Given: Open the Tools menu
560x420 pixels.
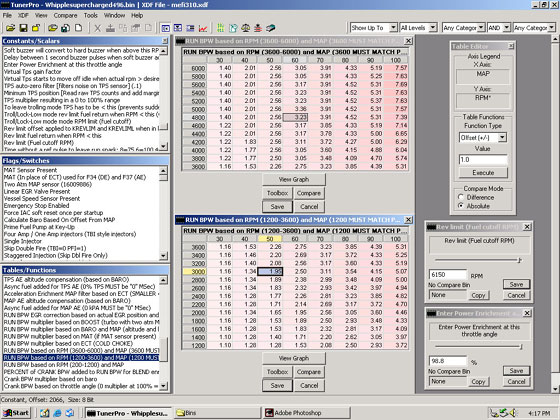Looking at the screenshot, I should [90, 15].
